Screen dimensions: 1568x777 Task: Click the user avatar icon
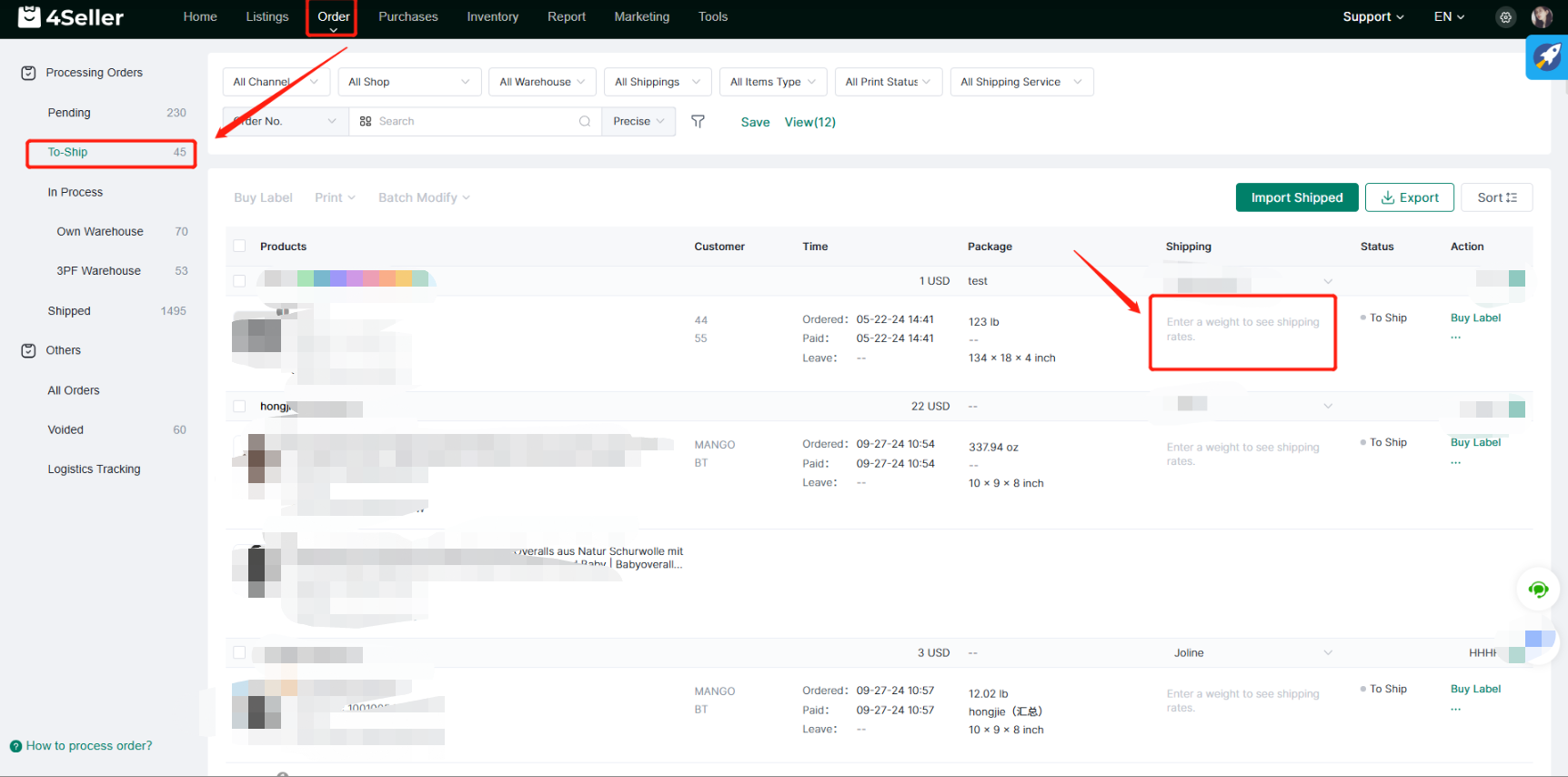point(1542,17)
